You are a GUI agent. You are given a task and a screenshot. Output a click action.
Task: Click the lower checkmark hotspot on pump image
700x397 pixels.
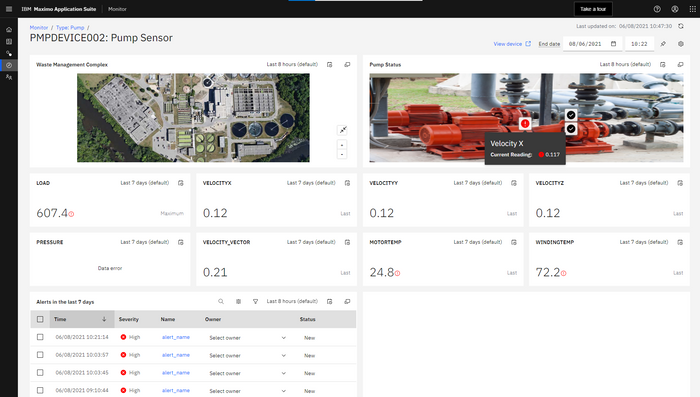click(x=571, y=129)
